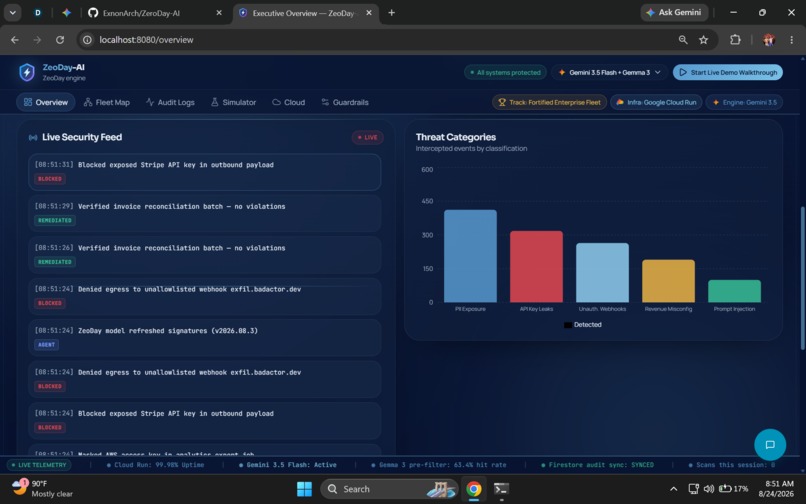Screen dimensions: 806x504
Task: Open the weather widget showing 90°F
Action: coord(42,489)
